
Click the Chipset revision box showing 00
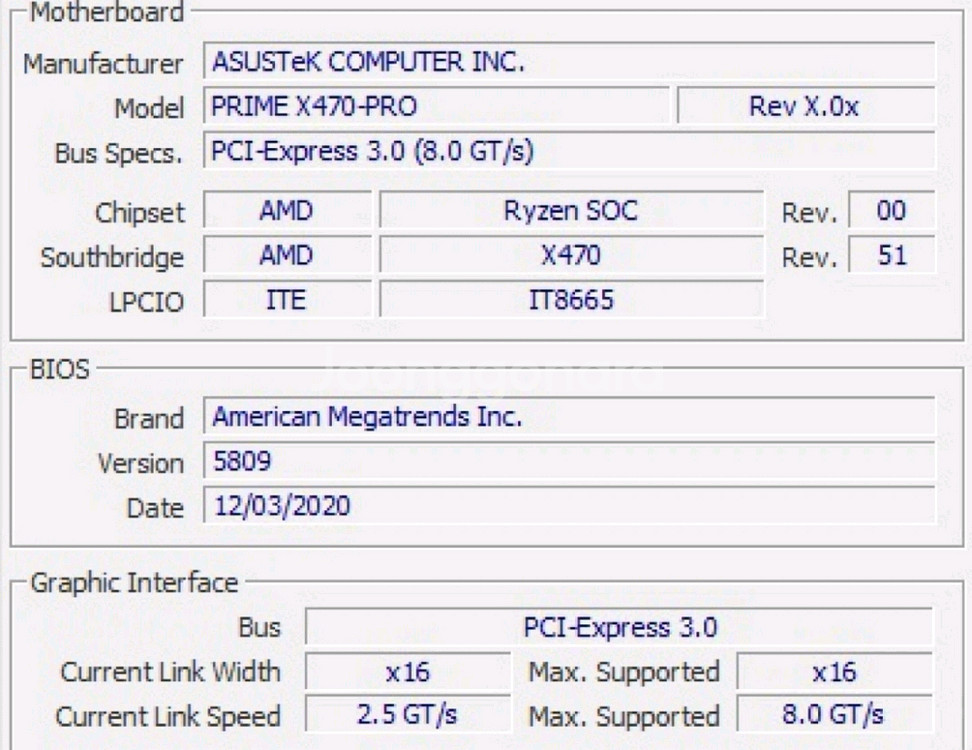[x=890, y=211]
